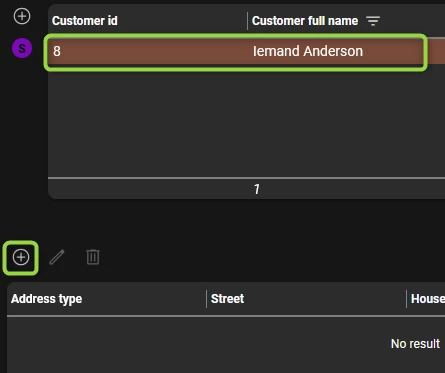Sort by Address type column header
This screenshot has height=373, width=445.
click(46, 299)
